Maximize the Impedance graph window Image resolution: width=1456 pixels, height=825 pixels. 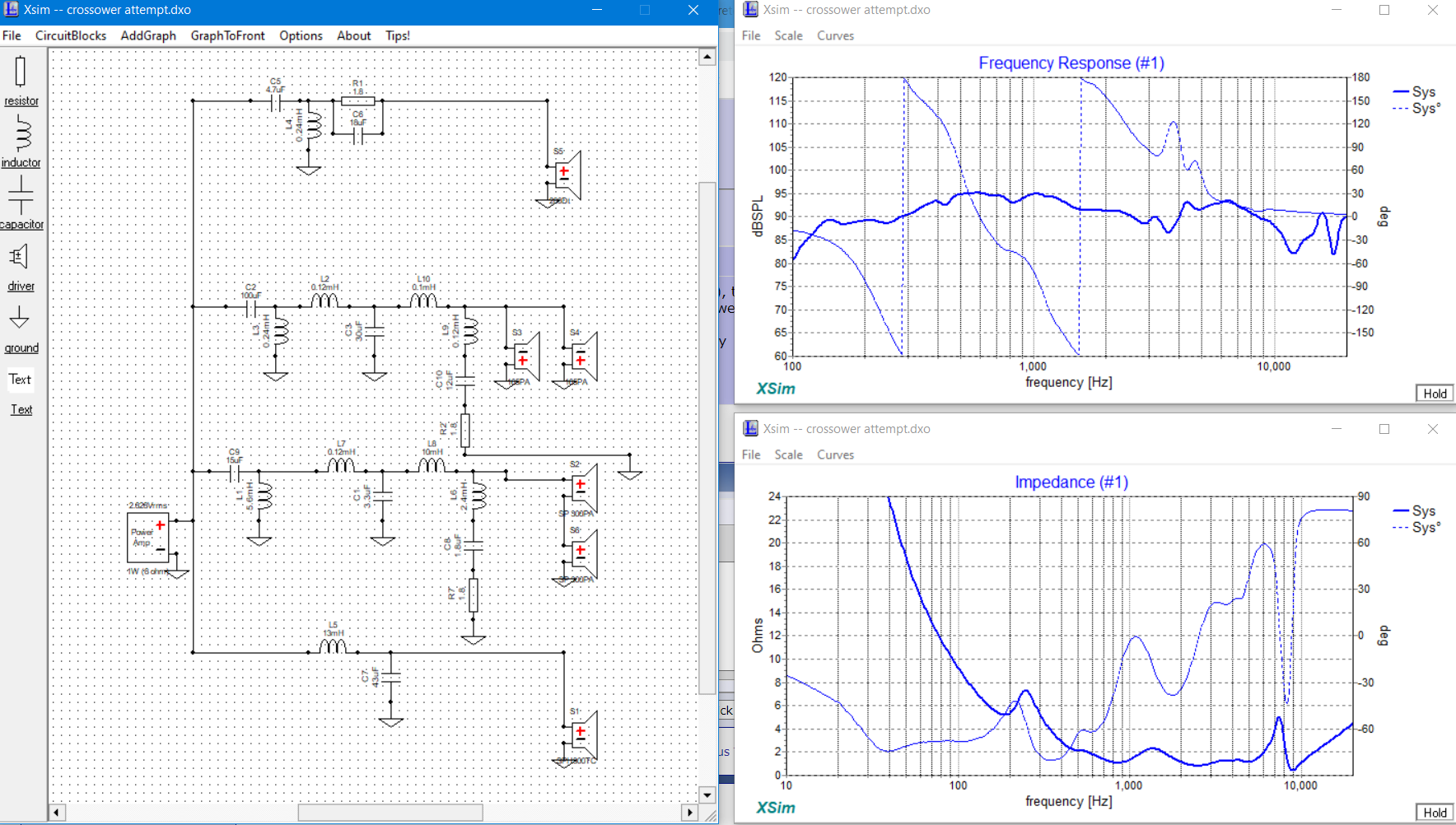click(1384, 429)
